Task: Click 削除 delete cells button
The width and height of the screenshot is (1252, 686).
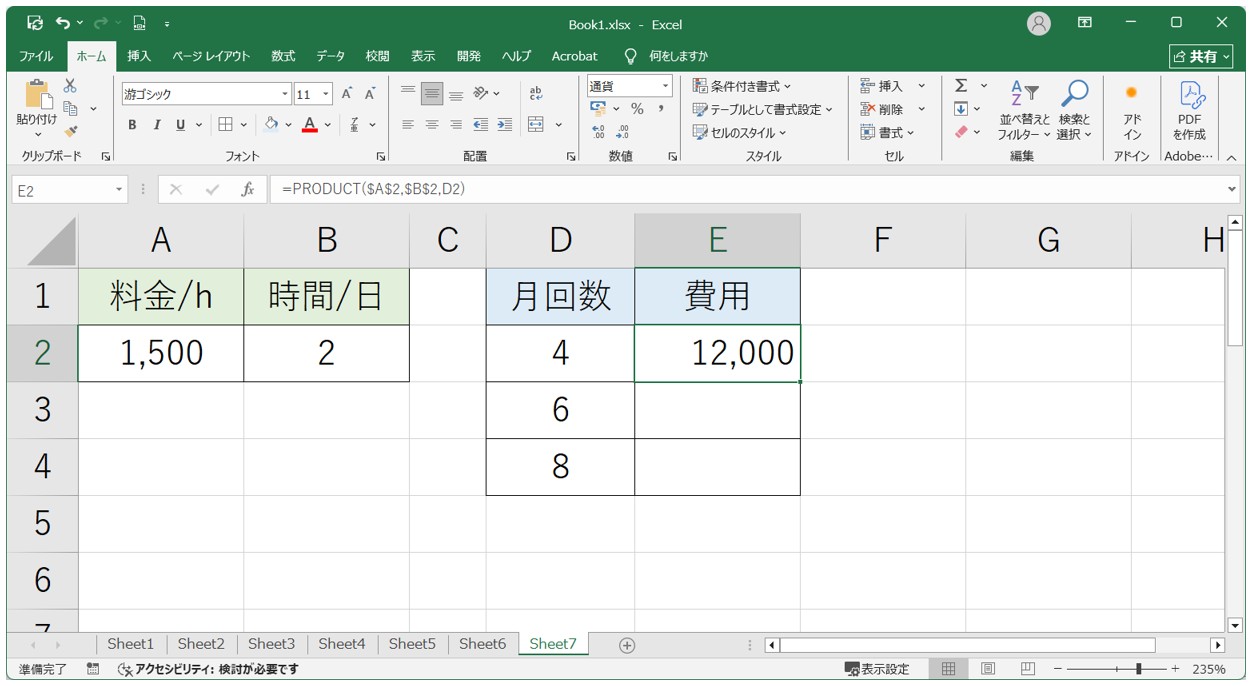Action: pos(884,109)
